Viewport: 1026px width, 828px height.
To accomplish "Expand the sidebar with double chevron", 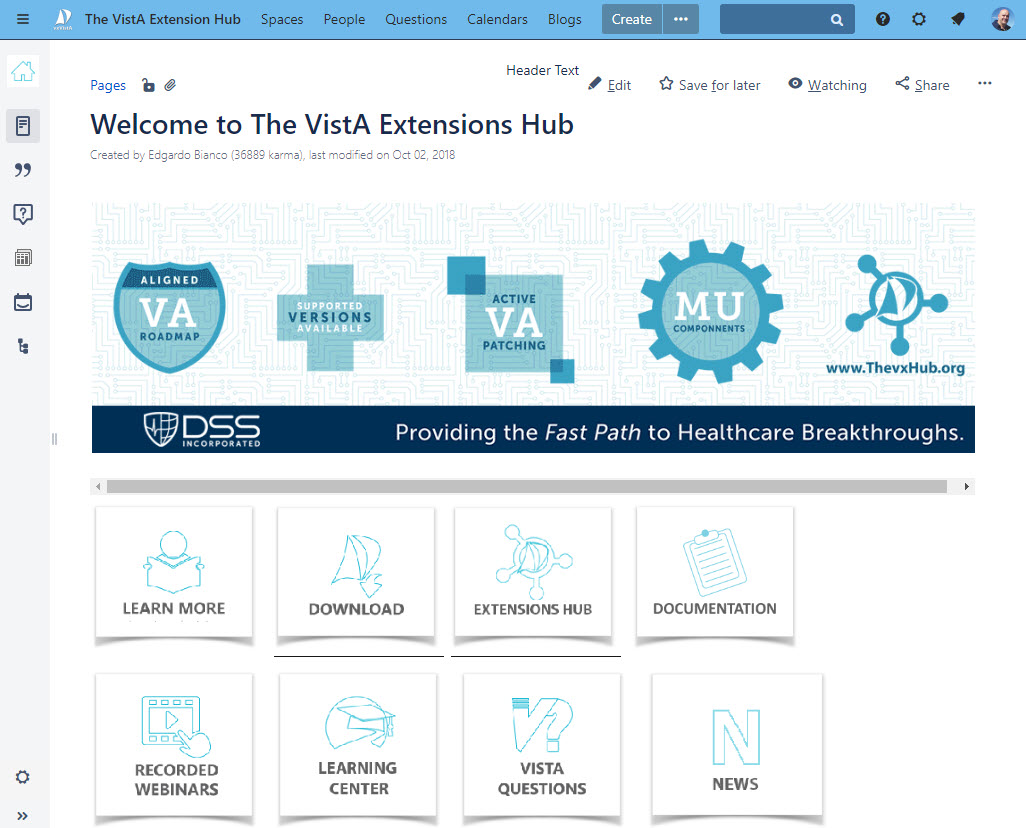I will coord(23,816).
